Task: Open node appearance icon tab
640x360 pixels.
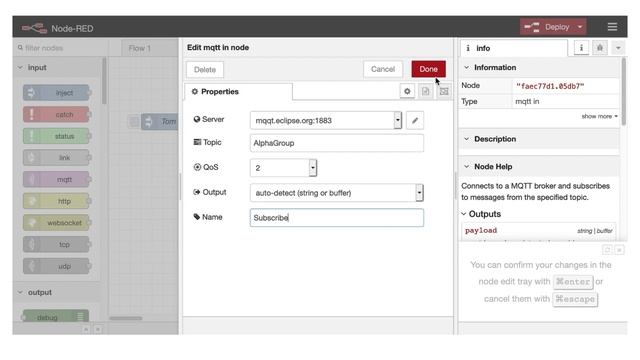Action: [x=444, y=91]
